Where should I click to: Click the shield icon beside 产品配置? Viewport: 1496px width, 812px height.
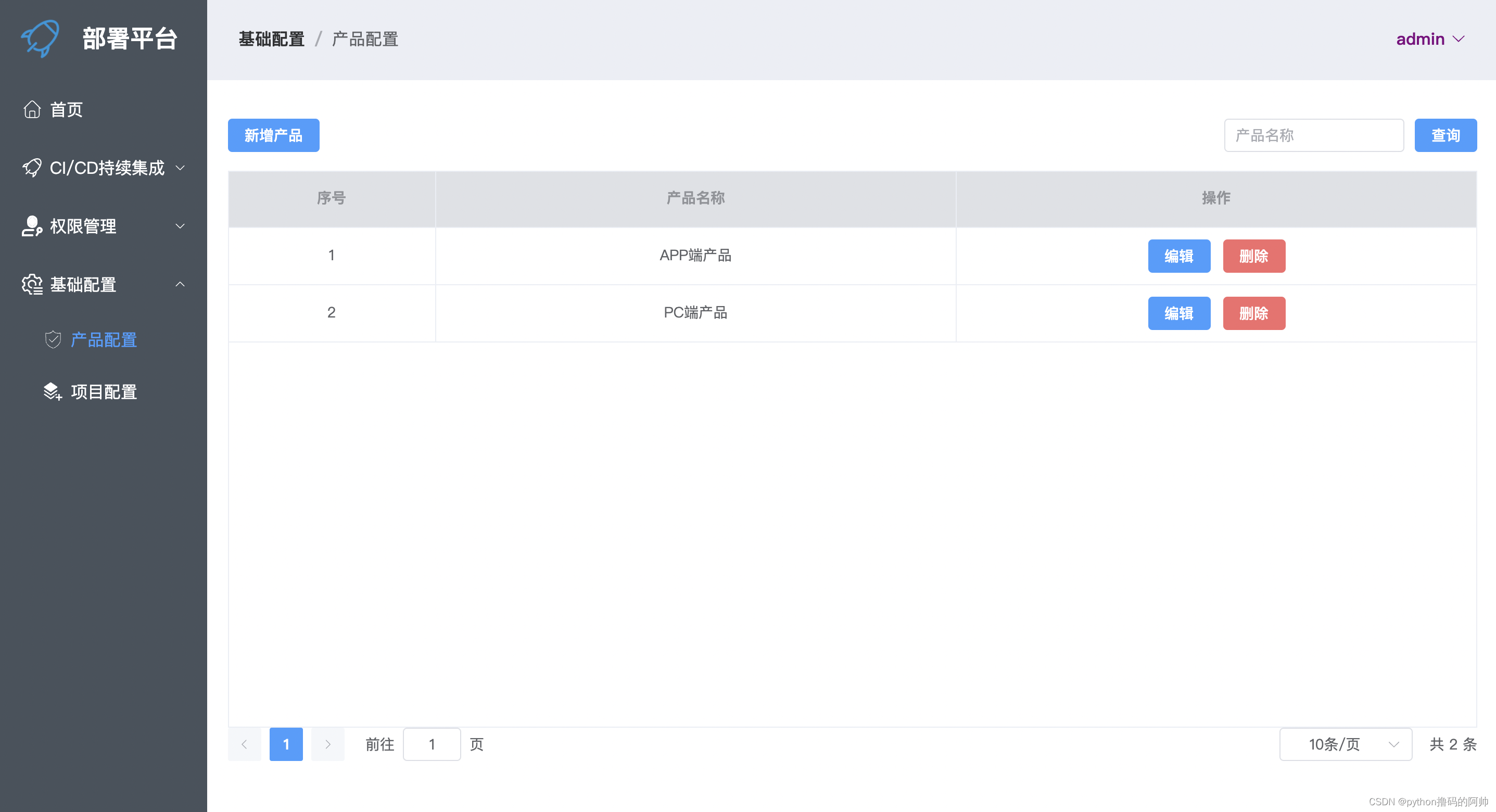pyautogui.click(x=53, y=340)
